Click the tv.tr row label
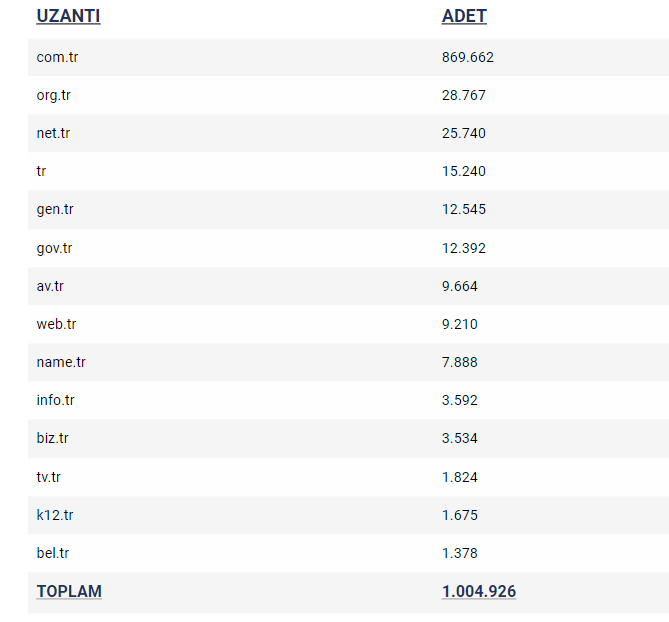Image resolution: width=669 pixels, height=622 pixels. (49, 477)
